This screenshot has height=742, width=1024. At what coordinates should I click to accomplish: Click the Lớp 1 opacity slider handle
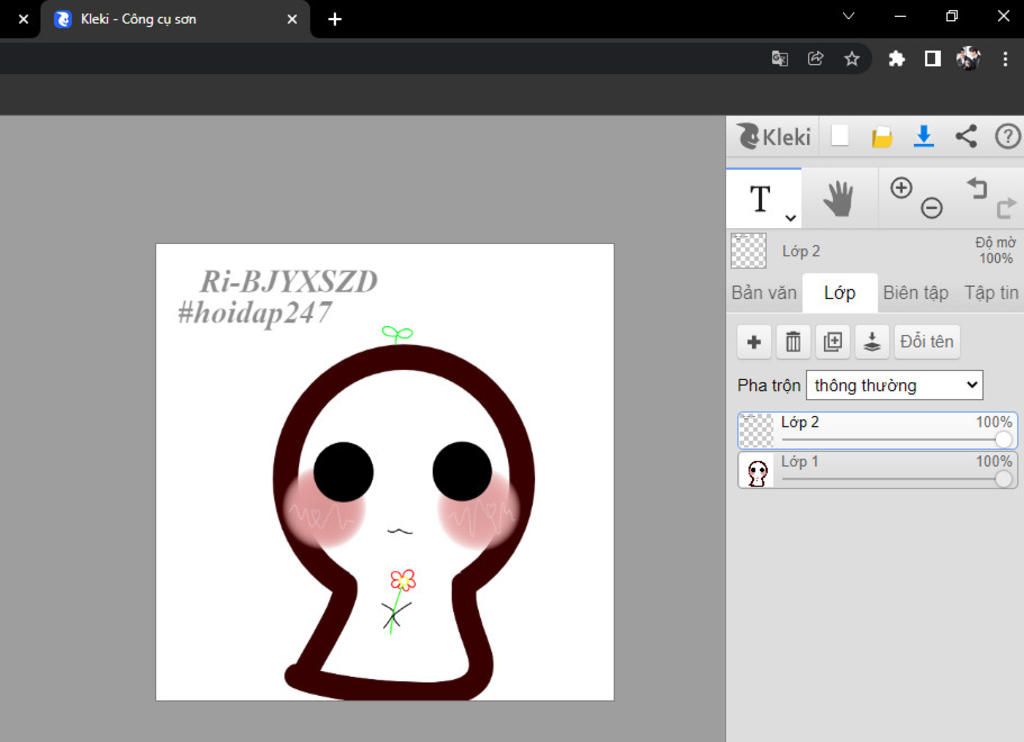pos(1004,479)
